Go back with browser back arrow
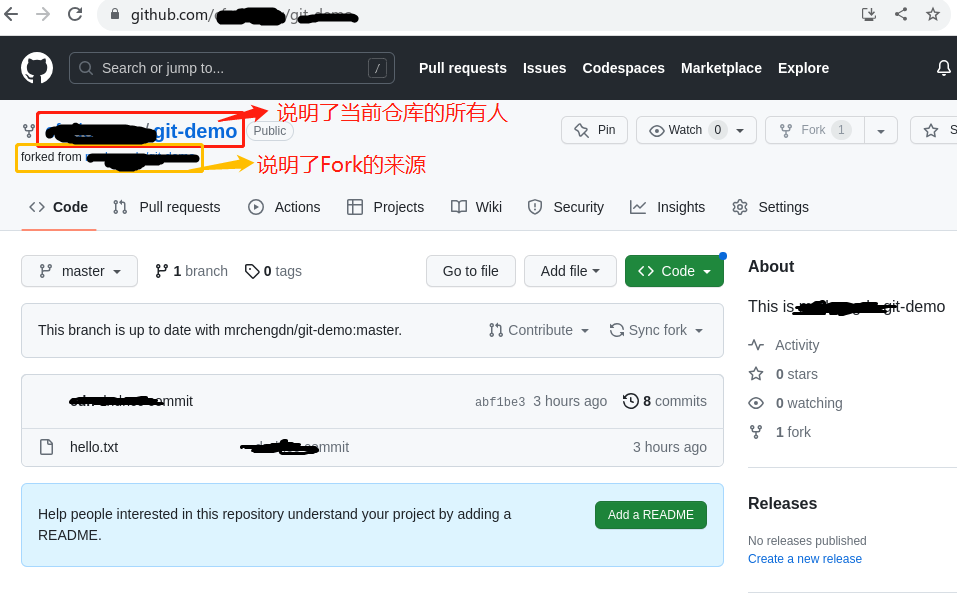The width and height of the screenshot is (957, 601). pyautogui.click(x=11, y=14)
